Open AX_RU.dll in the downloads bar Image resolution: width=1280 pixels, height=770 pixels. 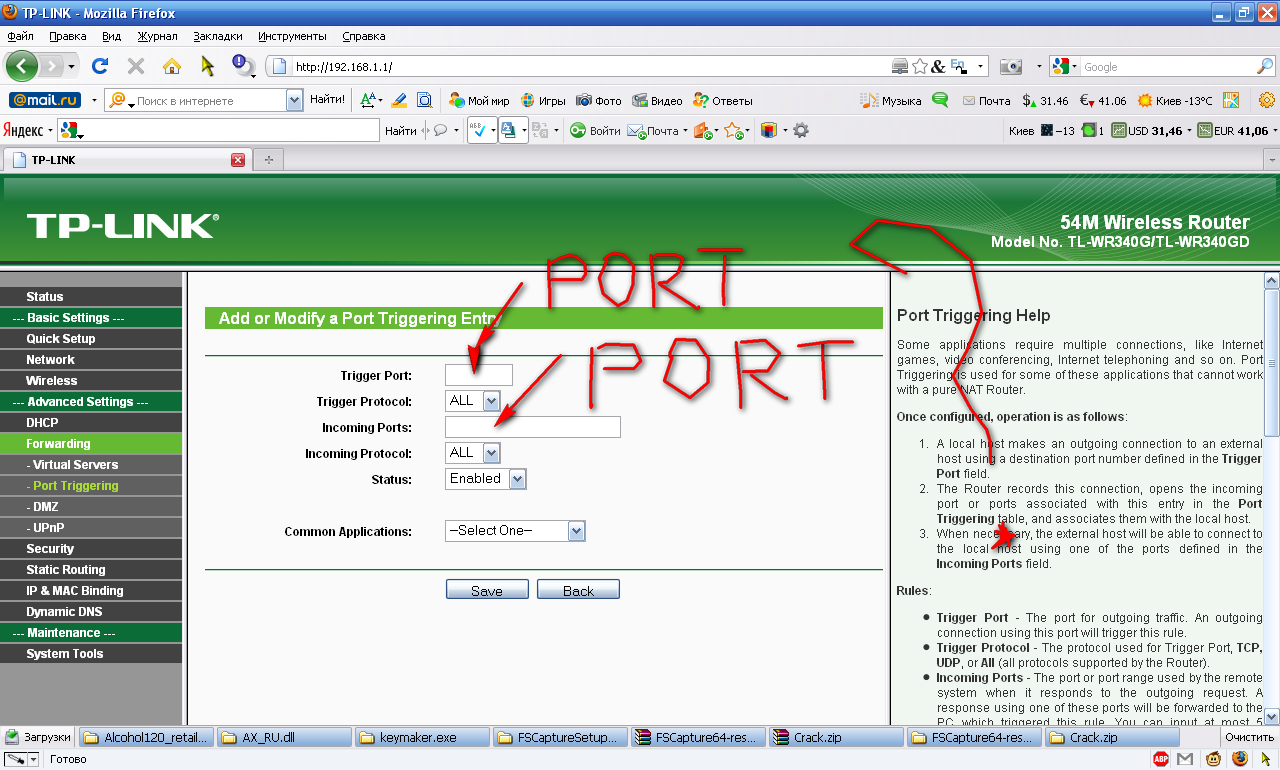pyautogui.click(x=284, y=738)
